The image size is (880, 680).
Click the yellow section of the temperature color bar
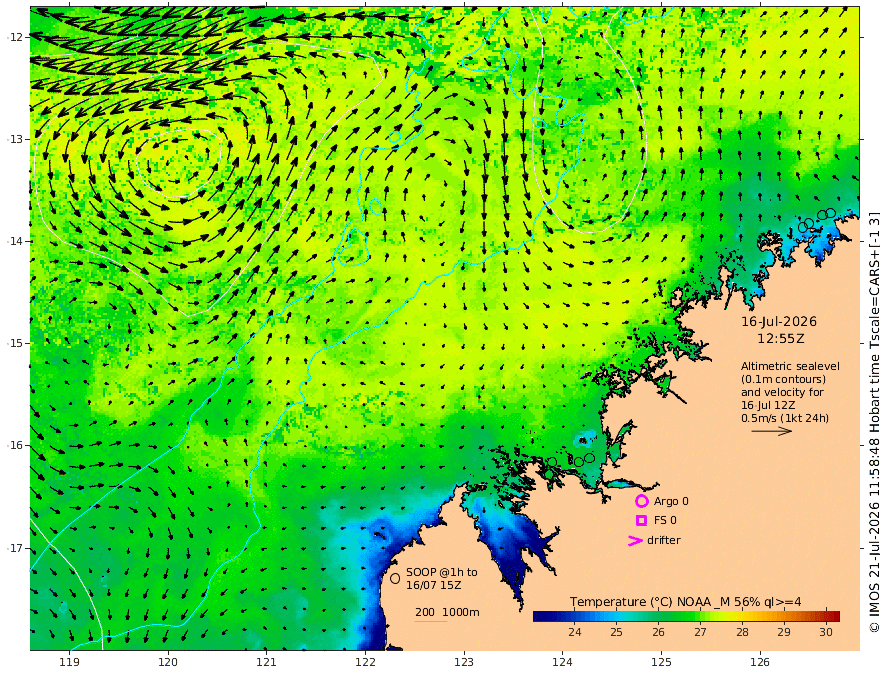pyautogui.click(x=730, y=616)
